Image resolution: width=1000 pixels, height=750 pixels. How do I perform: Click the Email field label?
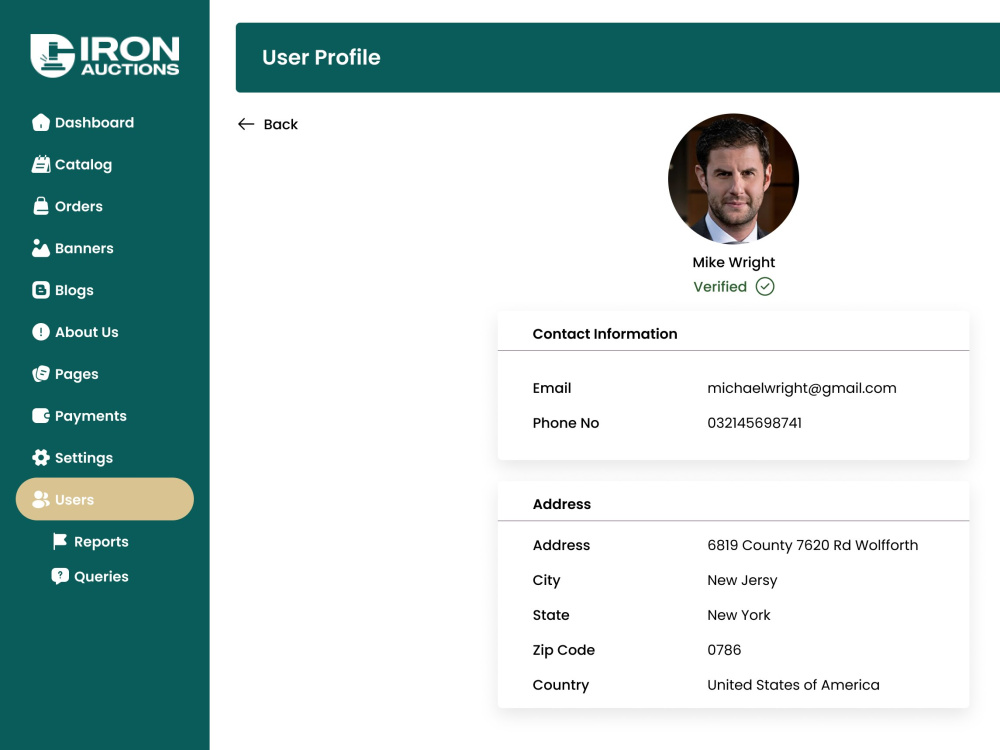coord(552,388)
